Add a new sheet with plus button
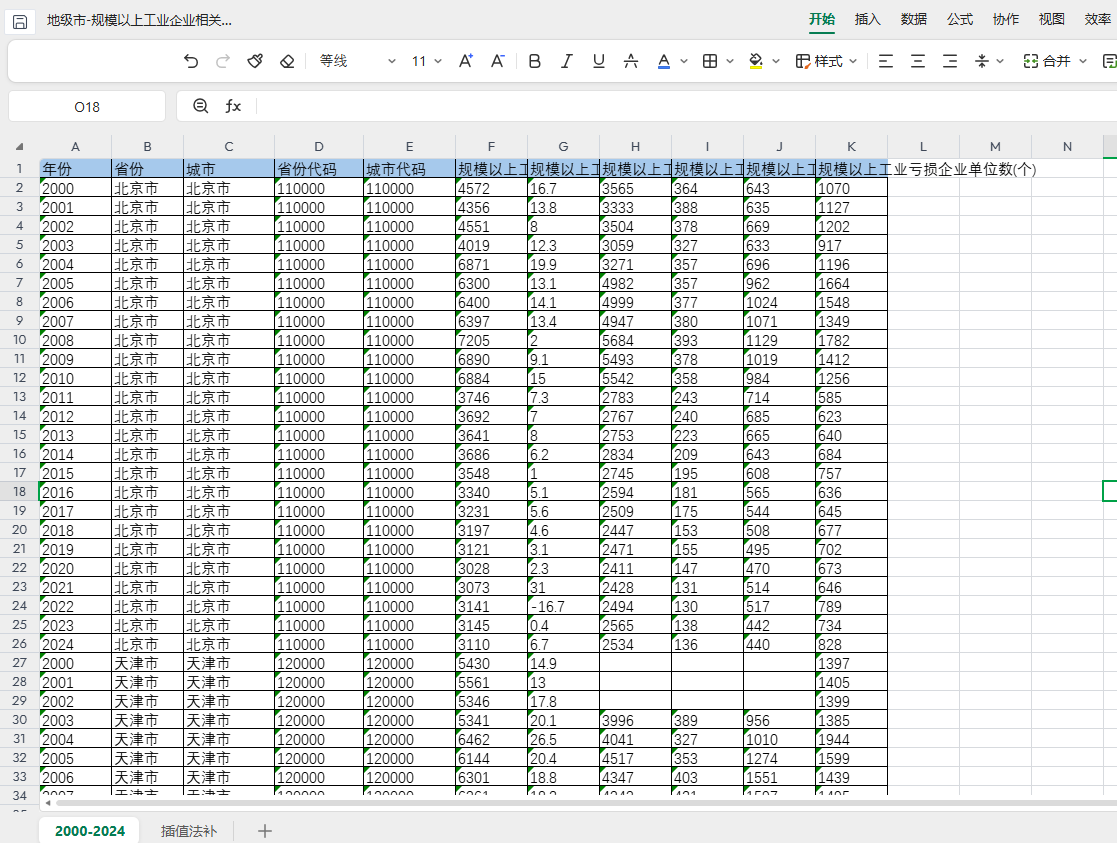The image size is (1117, 843). (x=265, y=830)
